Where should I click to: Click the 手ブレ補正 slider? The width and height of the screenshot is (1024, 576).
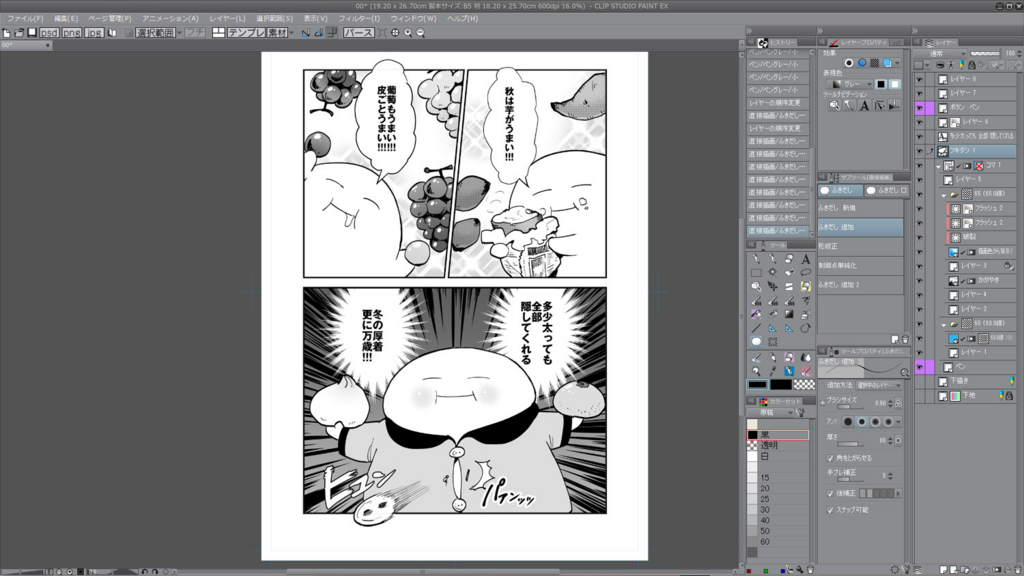pos(848,479)
